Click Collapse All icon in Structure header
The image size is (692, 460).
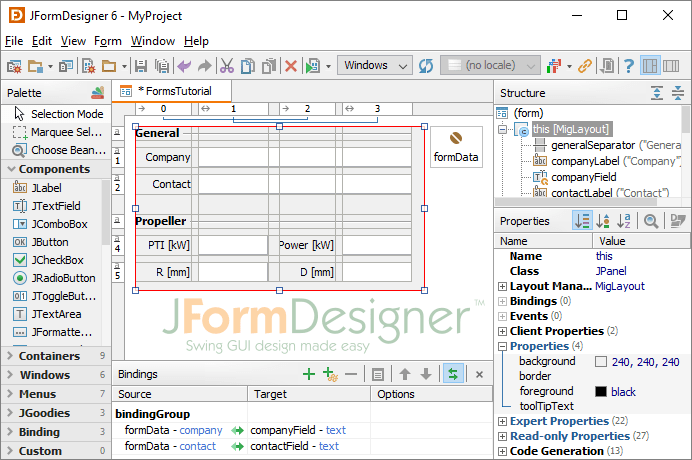click(677, 93)
